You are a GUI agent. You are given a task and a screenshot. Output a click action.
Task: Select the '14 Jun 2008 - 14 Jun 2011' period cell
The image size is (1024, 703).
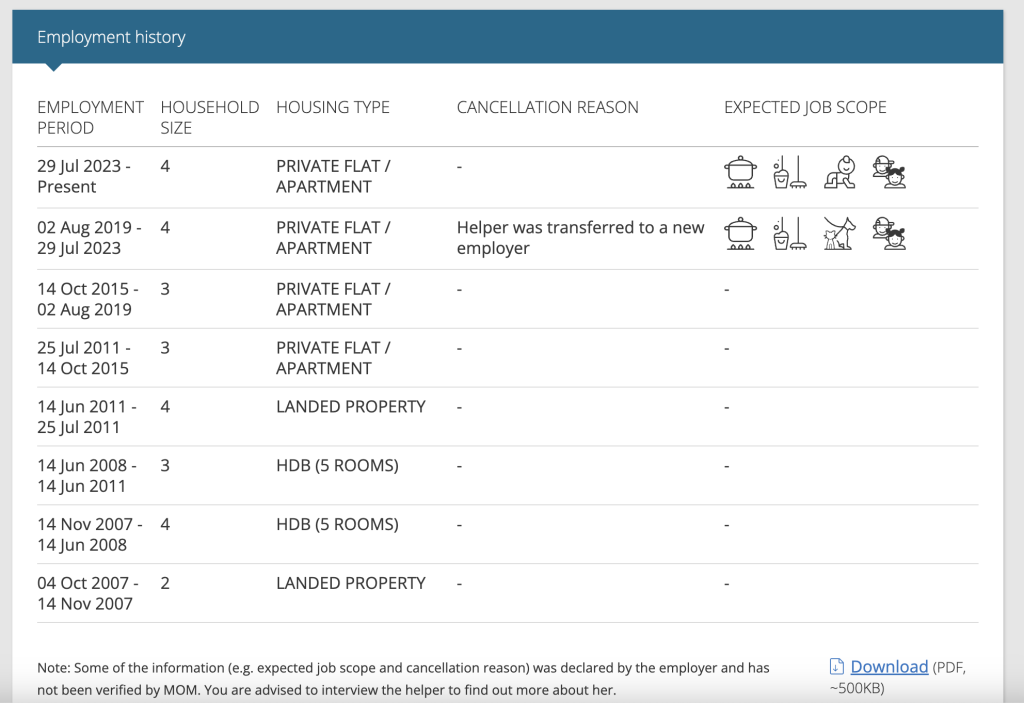87,476
